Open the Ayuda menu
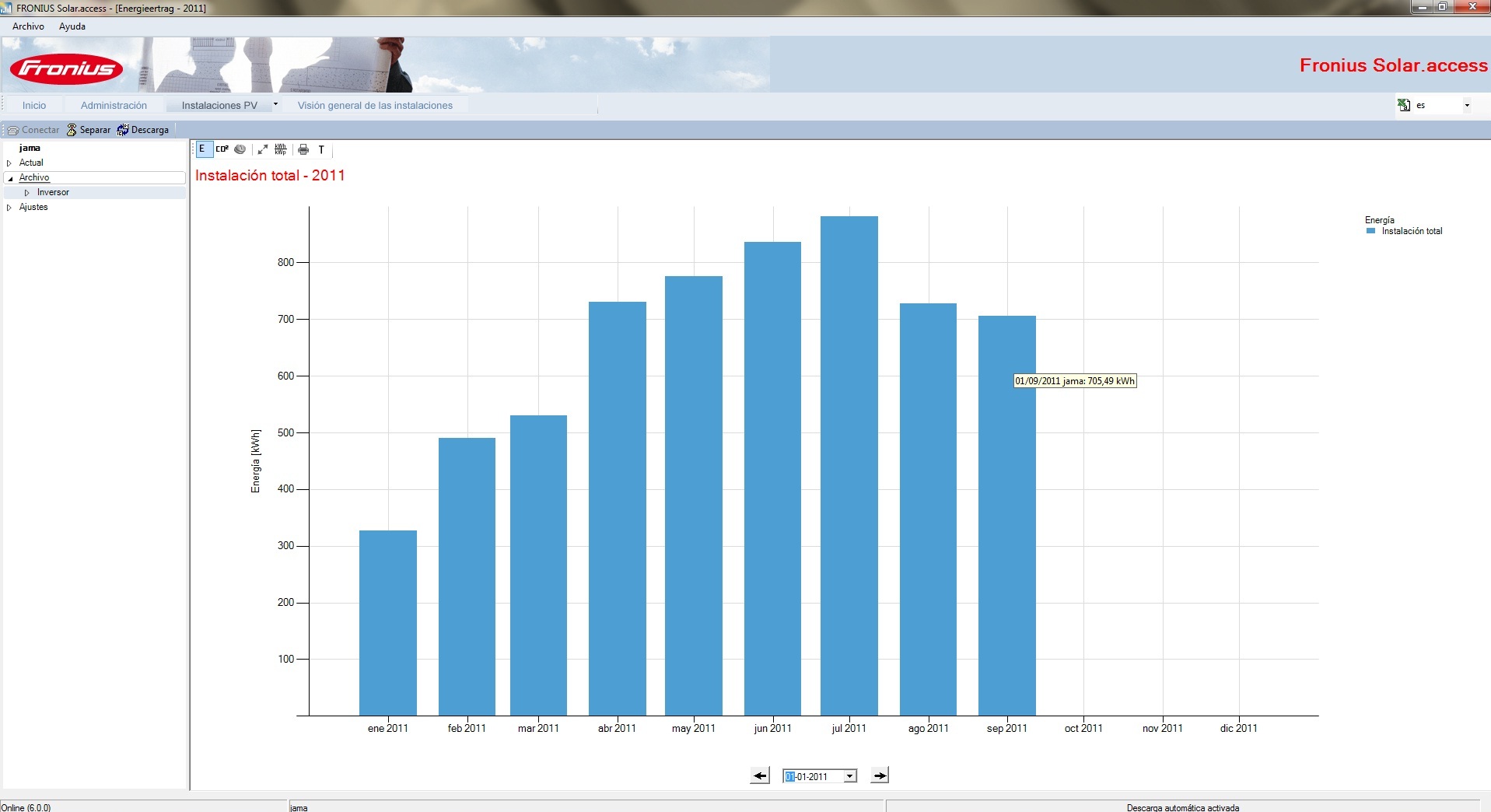The height and width of the screenshot is (812, 1491). [72, 26]
